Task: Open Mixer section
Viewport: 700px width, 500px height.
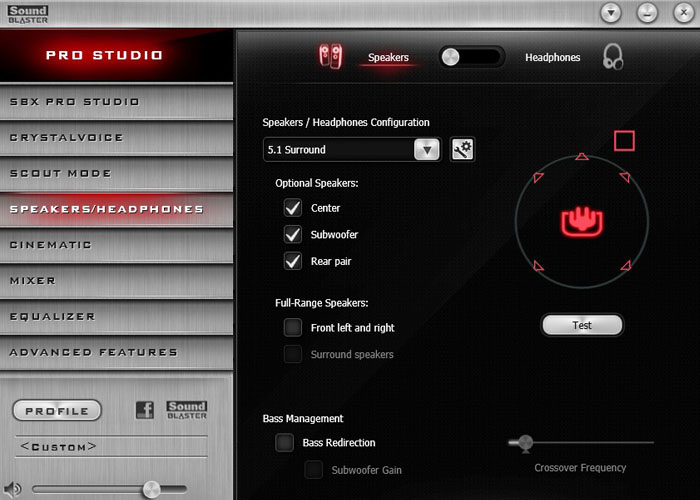Action: pyautogui.click(x=117, y=280)
